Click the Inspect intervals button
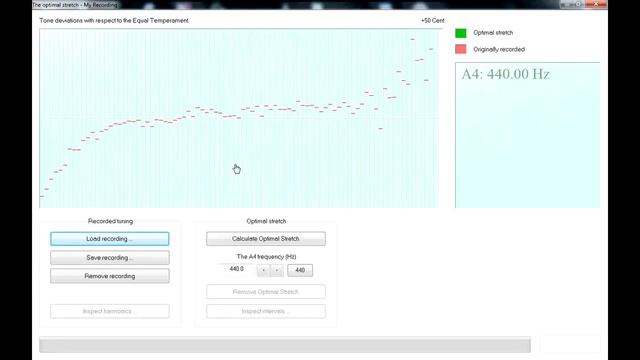Screen dimensions: 640x360 (x=266, y=311)
